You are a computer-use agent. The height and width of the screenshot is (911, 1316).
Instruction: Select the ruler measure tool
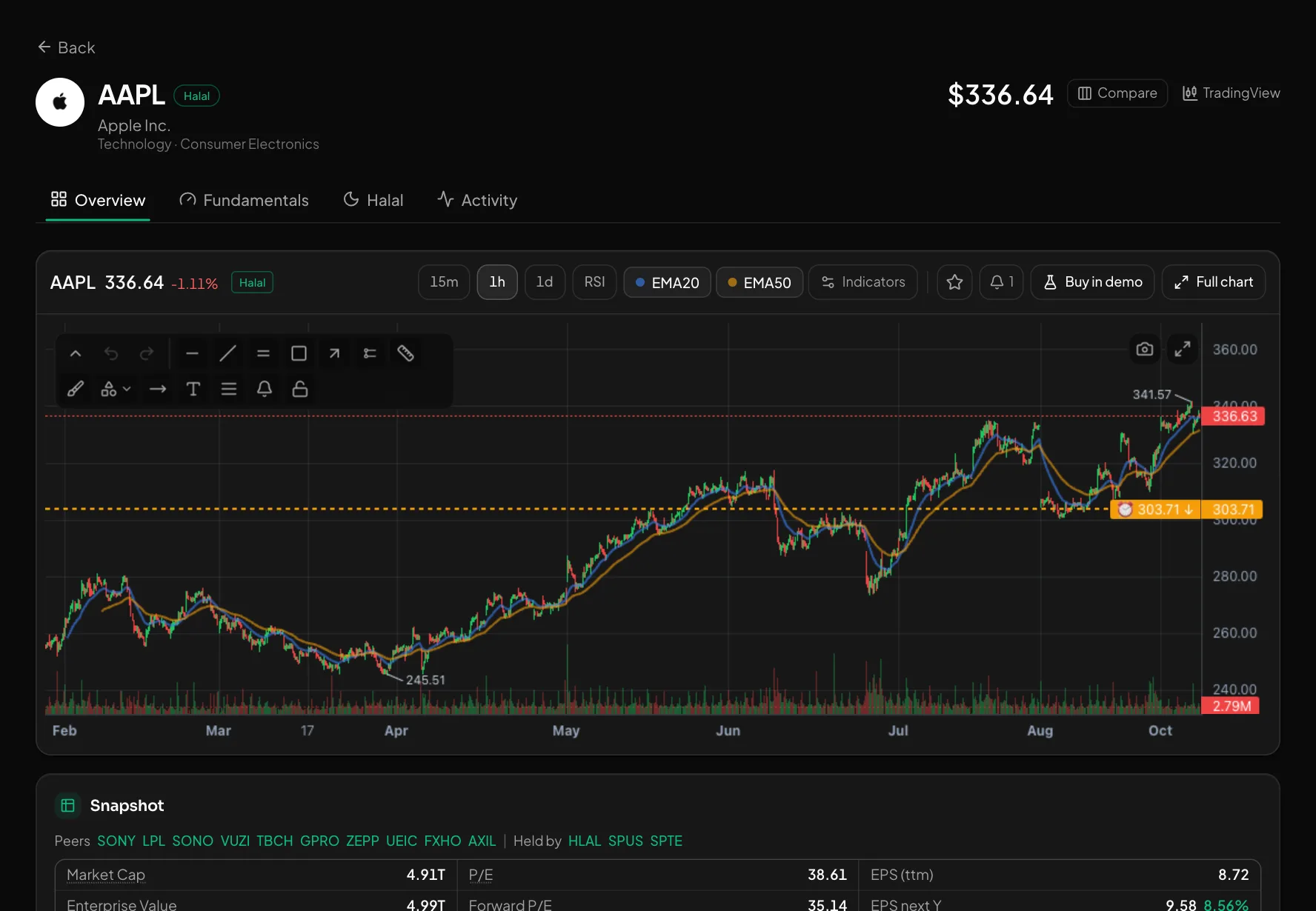405,354
